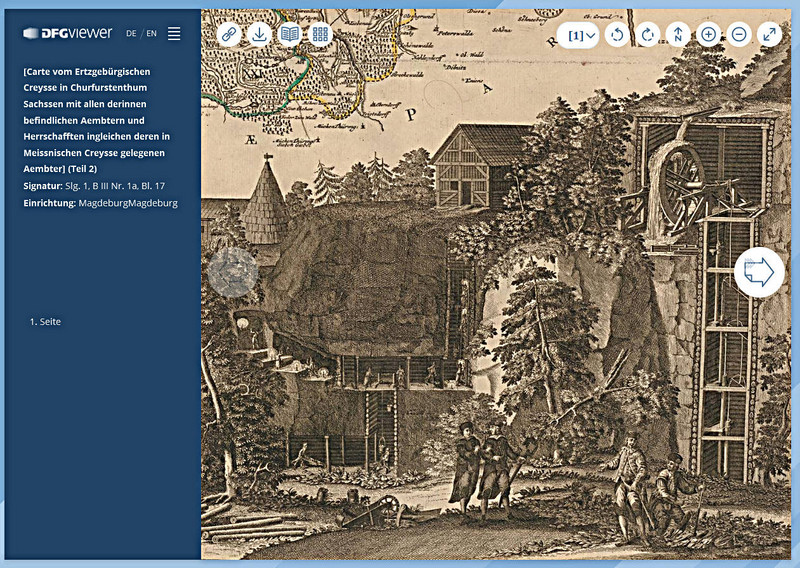
Task: Open the download options
Action: pos(259,35)
